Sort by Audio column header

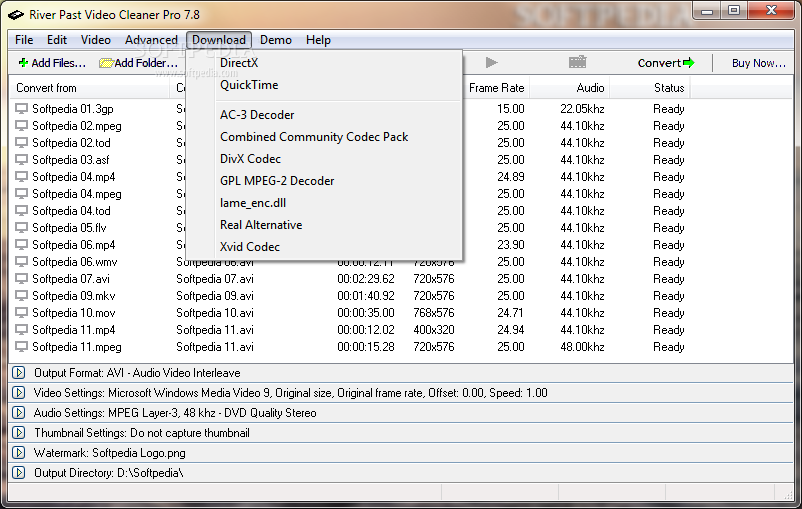click(569, 88)
